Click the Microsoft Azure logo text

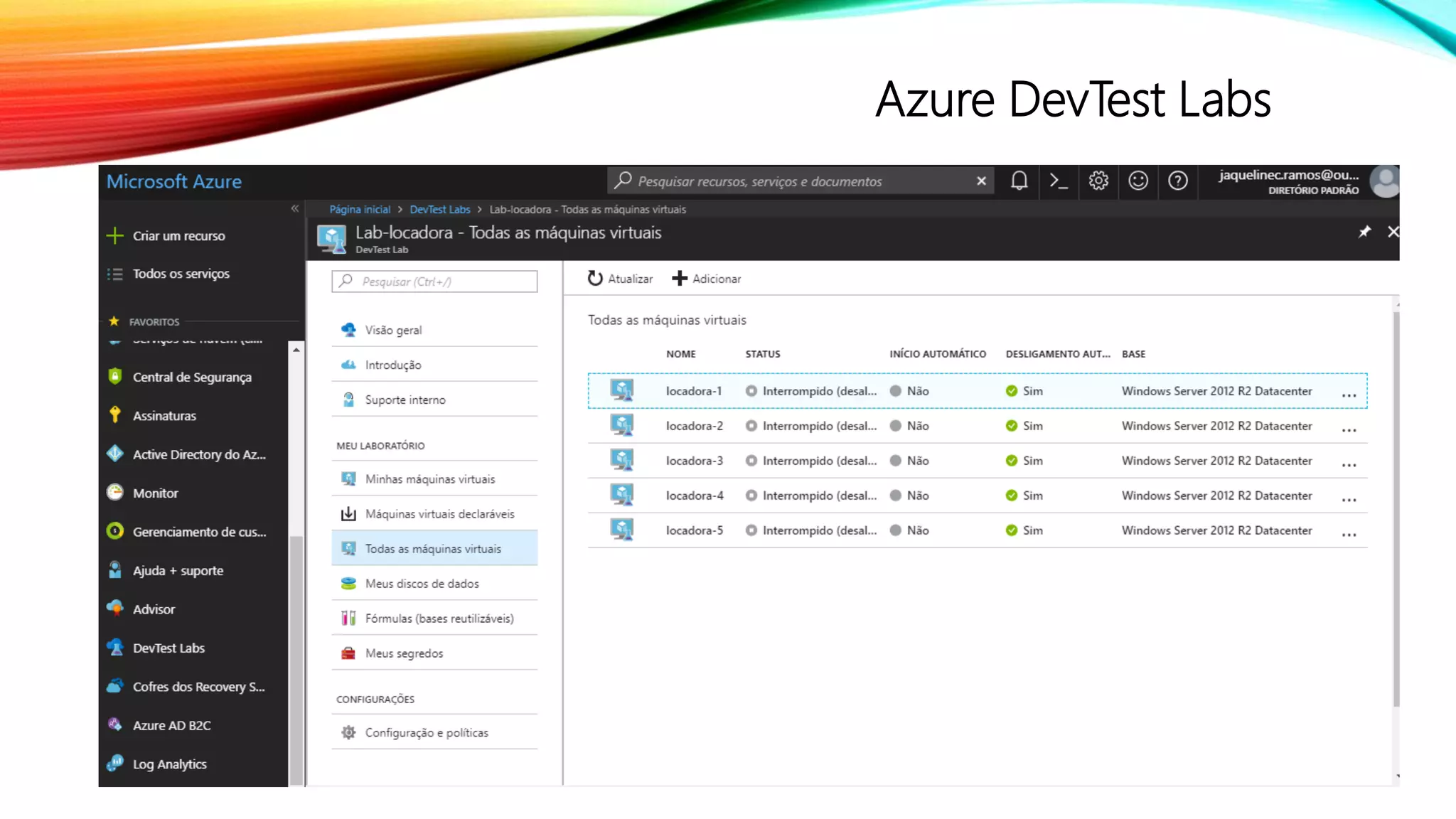point(174,181)
